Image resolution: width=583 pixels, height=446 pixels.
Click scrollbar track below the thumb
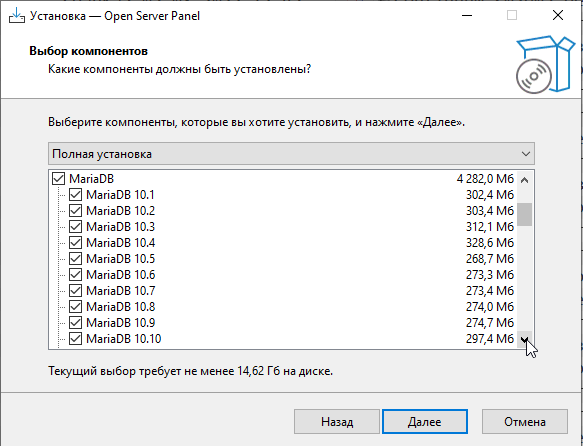524,279
